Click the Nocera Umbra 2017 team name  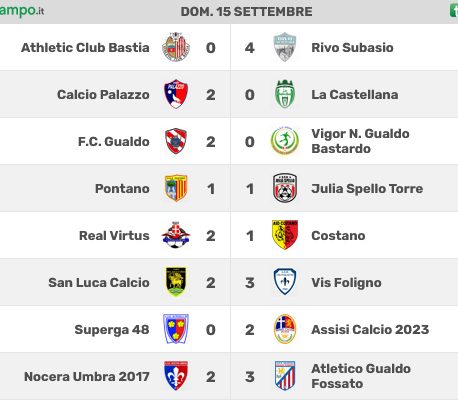coord(87,376)
